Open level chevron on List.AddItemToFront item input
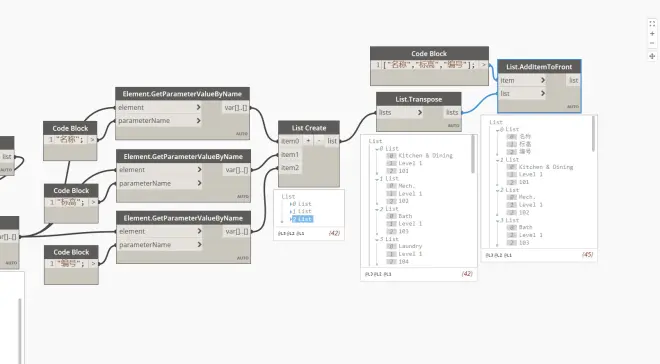The height and width of the screenshot is (364, 660). point(543,80)
